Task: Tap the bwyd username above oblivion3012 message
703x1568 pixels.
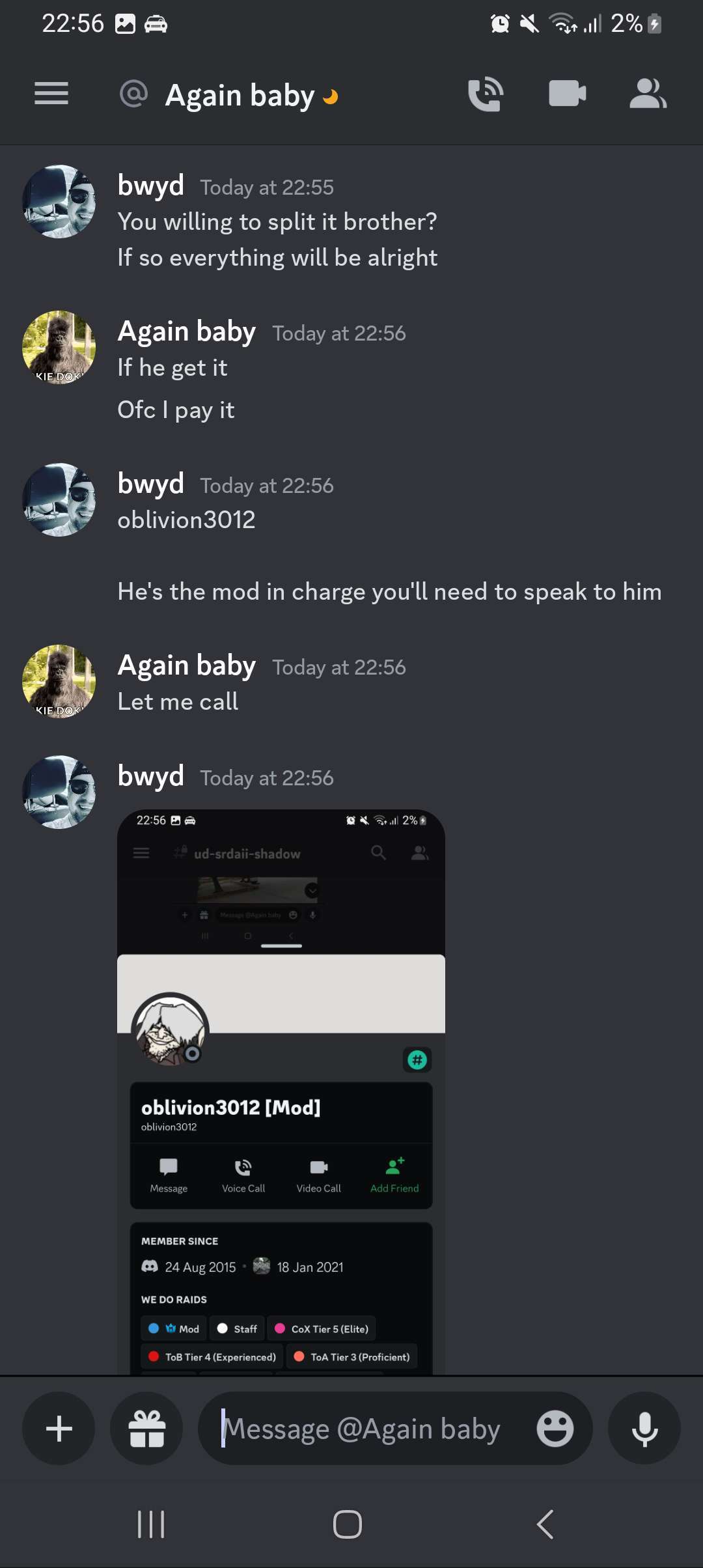Action: (151, 484)
